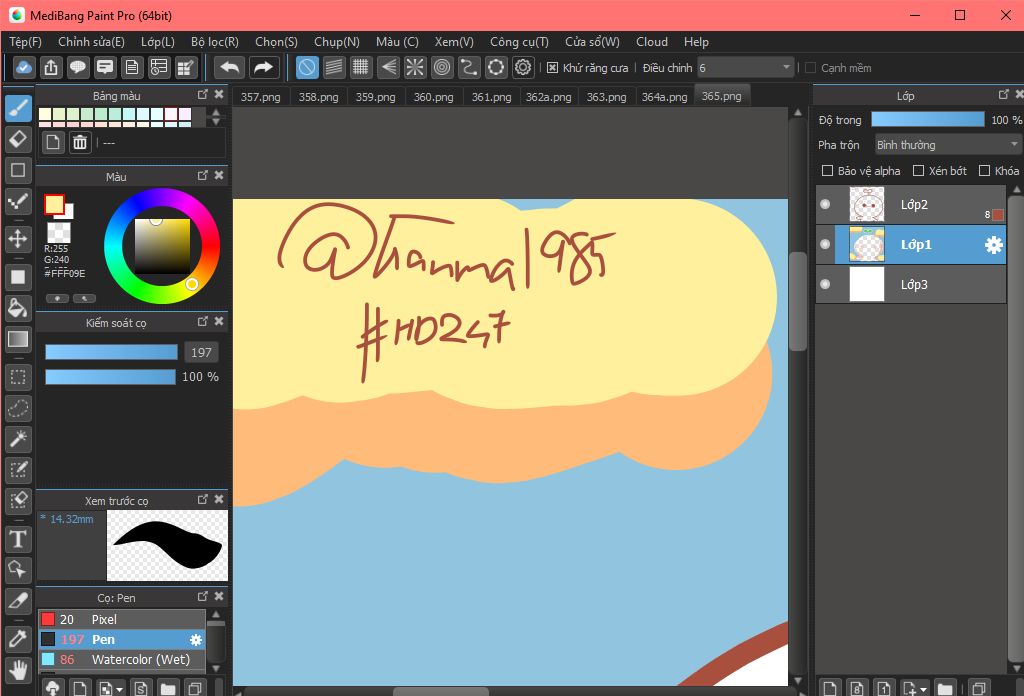1024x696 pixels.
Task: Open Pen brush settings gear
Action: [x=195, y=640]
